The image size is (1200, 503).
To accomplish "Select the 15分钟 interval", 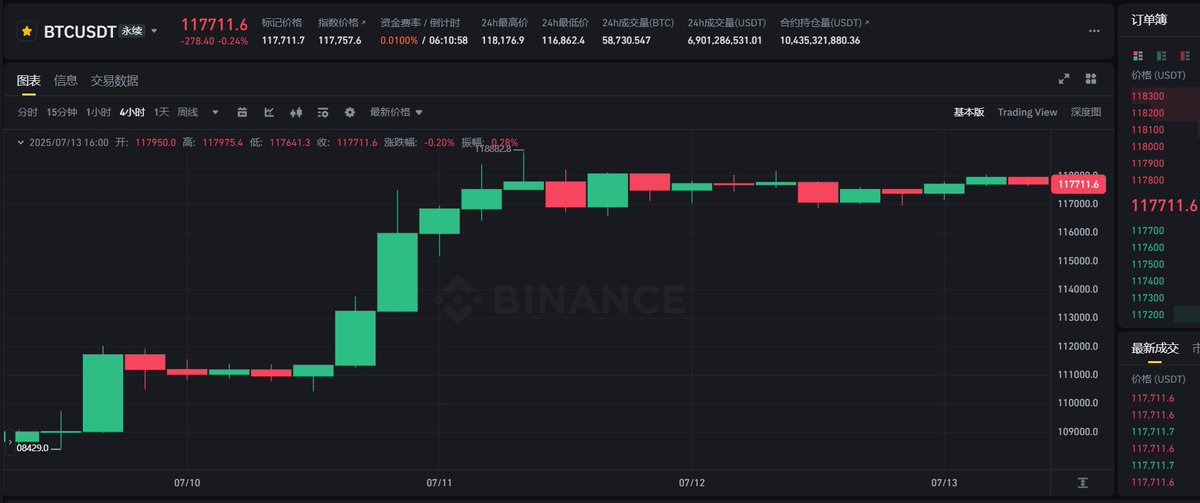I will tap(62, 112).
